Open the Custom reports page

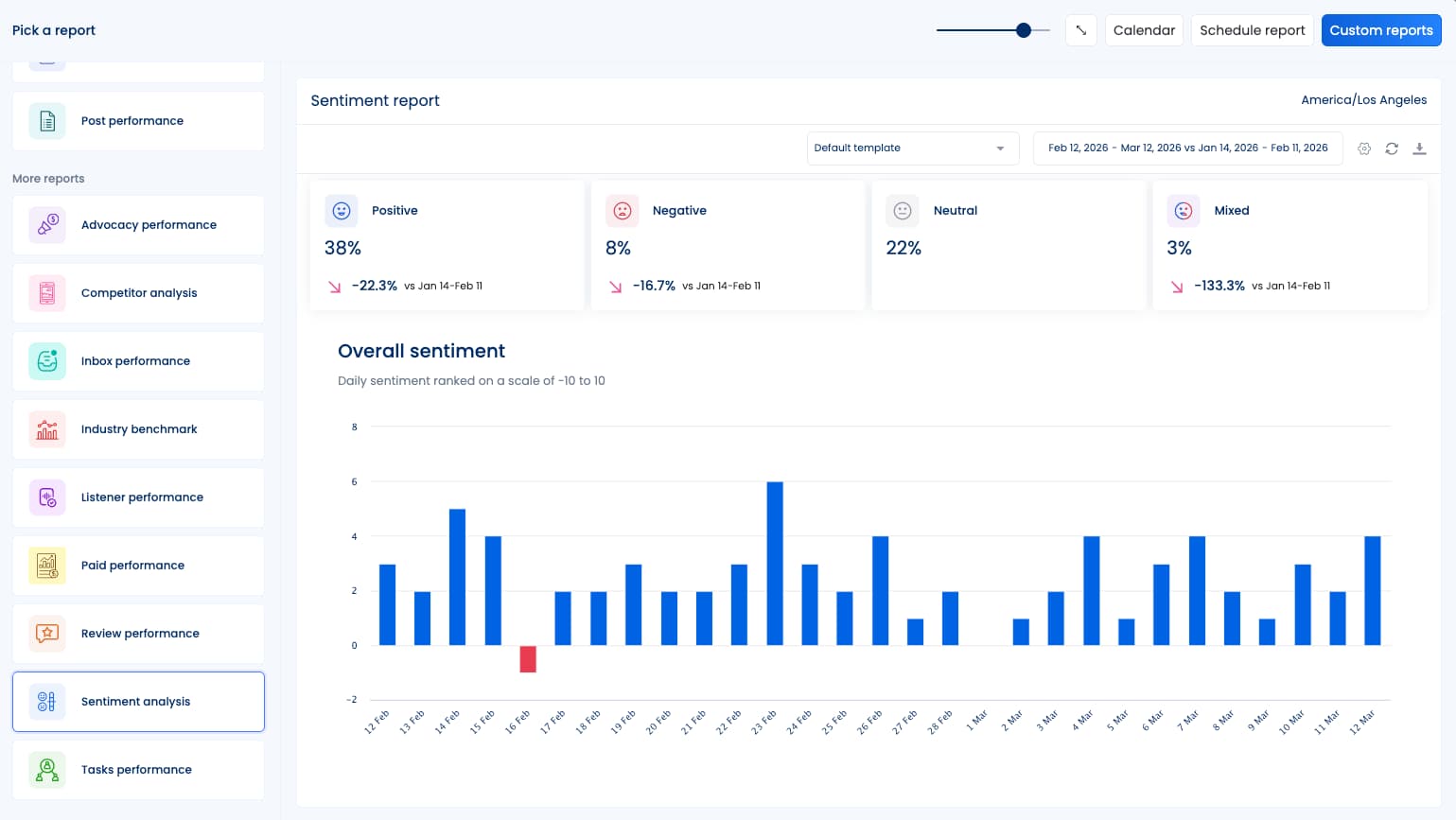point(1381,30)
